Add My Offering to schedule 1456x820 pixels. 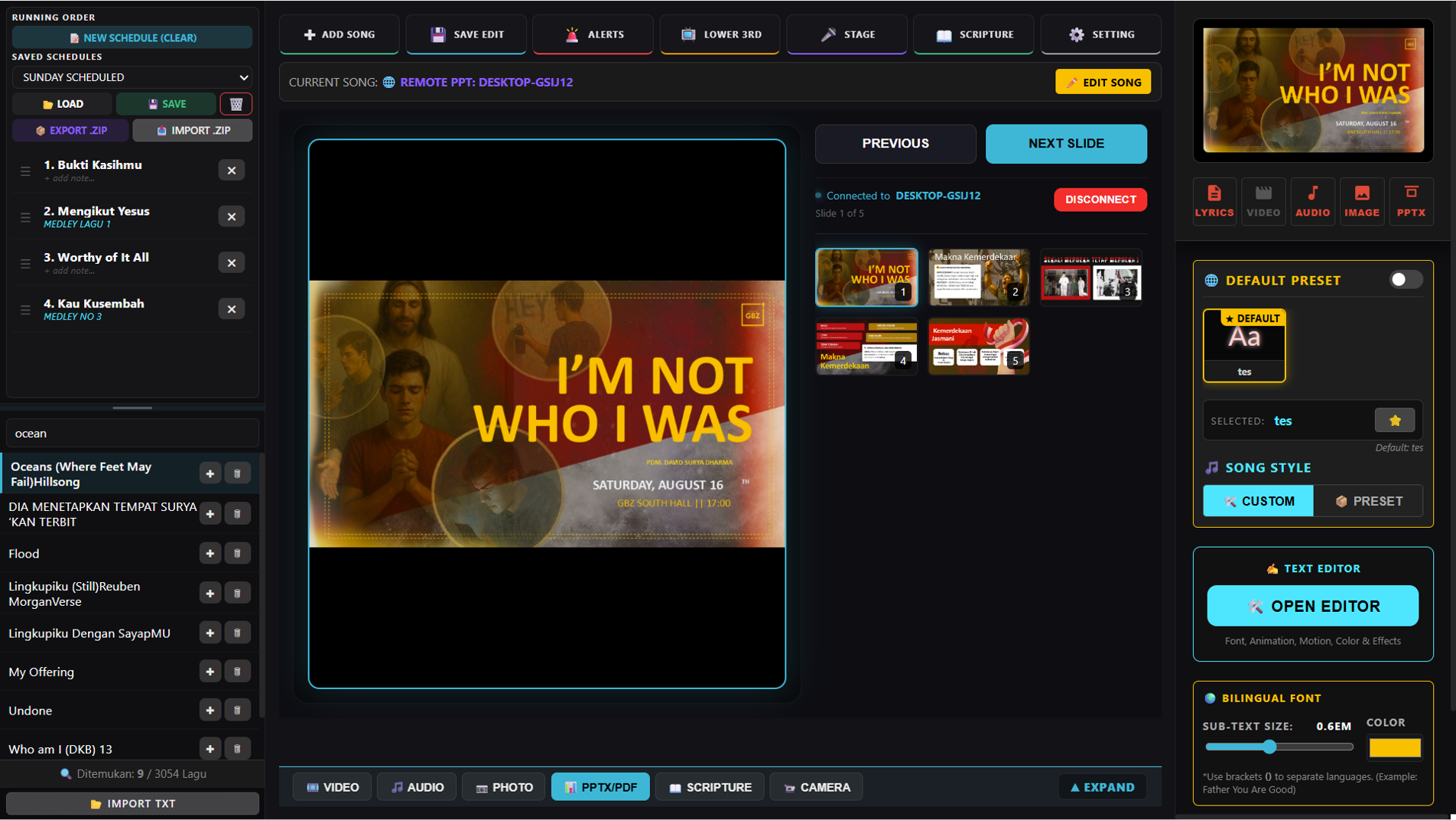[210, 672]
